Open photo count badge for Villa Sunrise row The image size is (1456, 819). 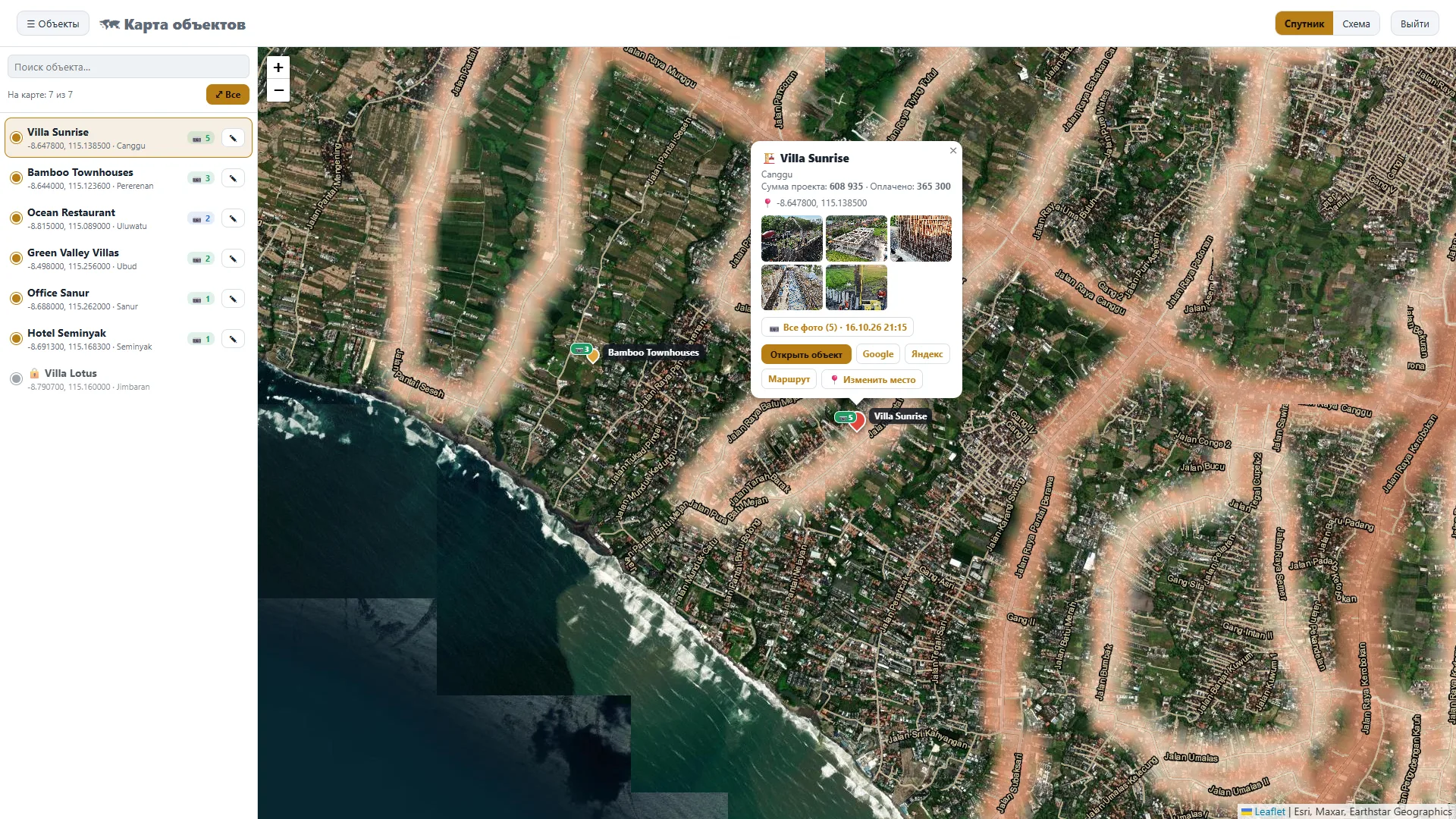(x=201, y=138)
